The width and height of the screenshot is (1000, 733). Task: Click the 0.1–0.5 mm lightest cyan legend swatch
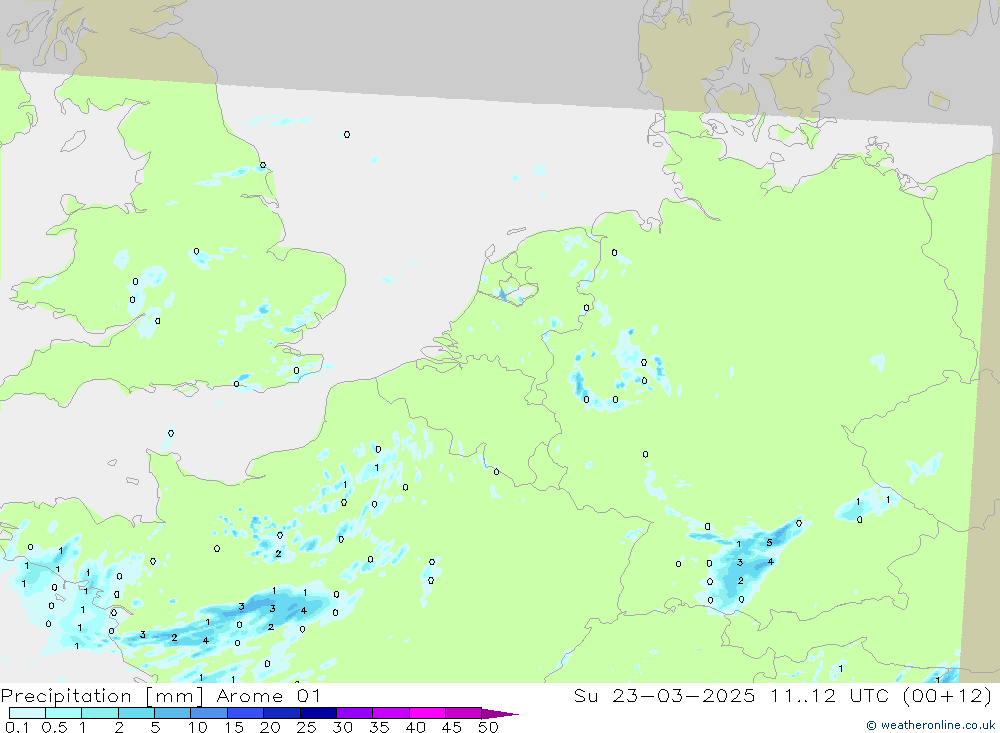pos(27,713)
